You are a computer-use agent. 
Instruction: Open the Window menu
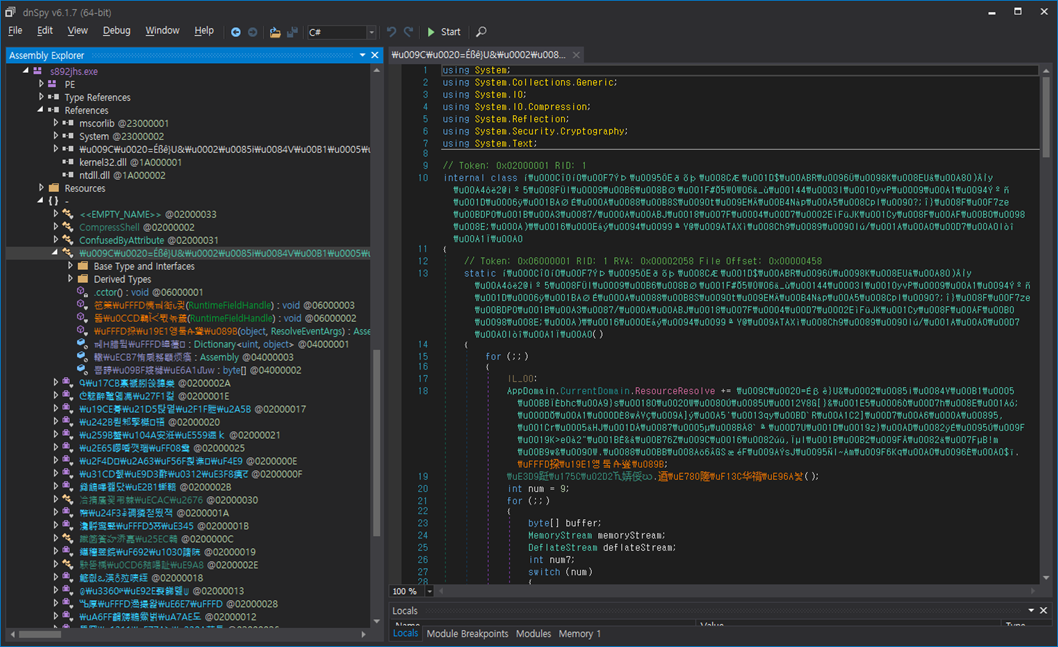(x=162, y=31)
